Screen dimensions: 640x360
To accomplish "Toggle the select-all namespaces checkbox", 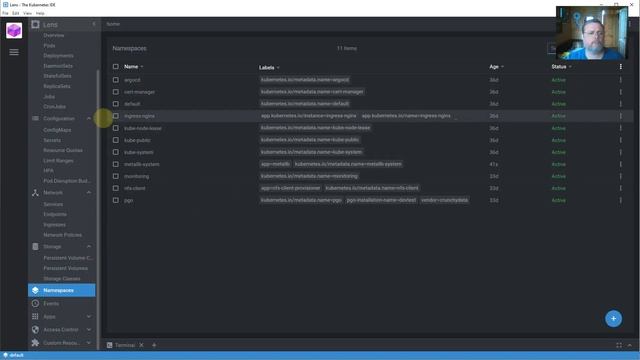I will [116, 67].
